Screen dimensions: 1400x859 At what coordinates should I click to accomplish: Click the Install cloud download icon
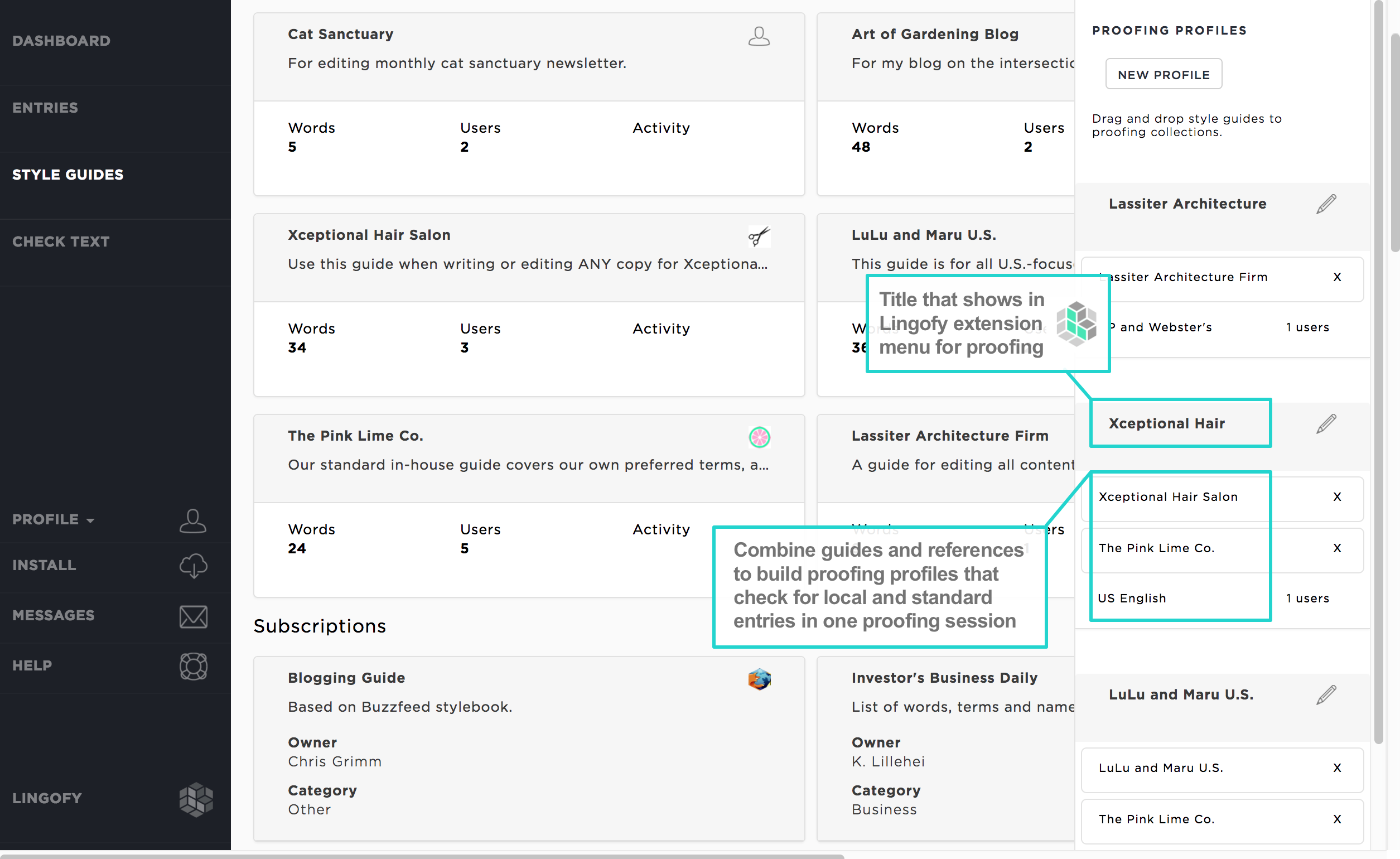[x=193, y=566]
